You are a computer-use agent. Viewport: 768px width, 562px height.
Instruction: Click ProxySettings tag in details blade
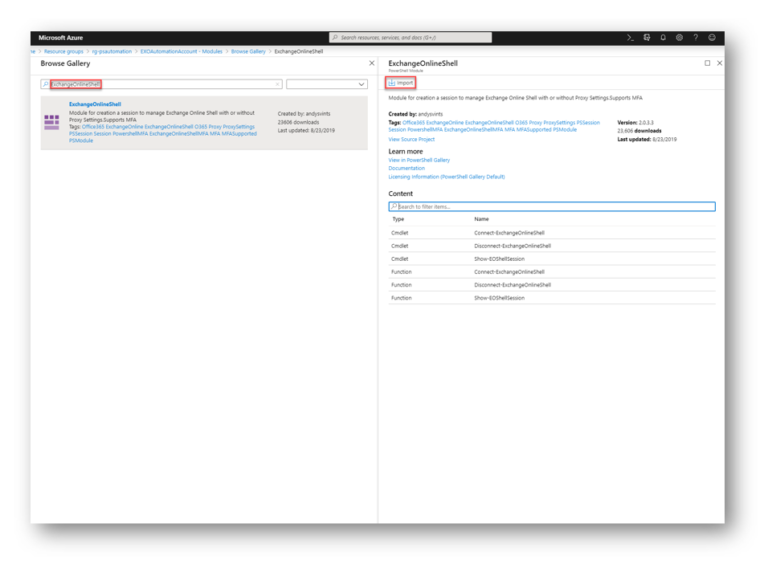559,123
